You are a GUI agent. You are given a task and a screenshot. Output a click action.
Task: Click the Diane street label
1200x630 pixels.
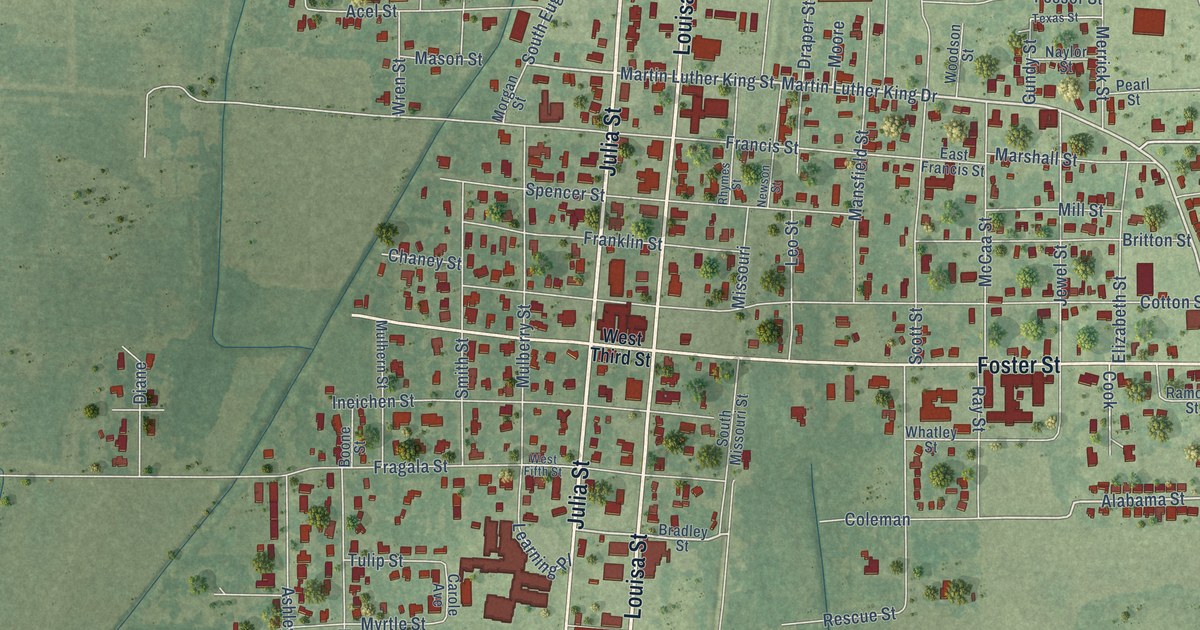point(139,382)
